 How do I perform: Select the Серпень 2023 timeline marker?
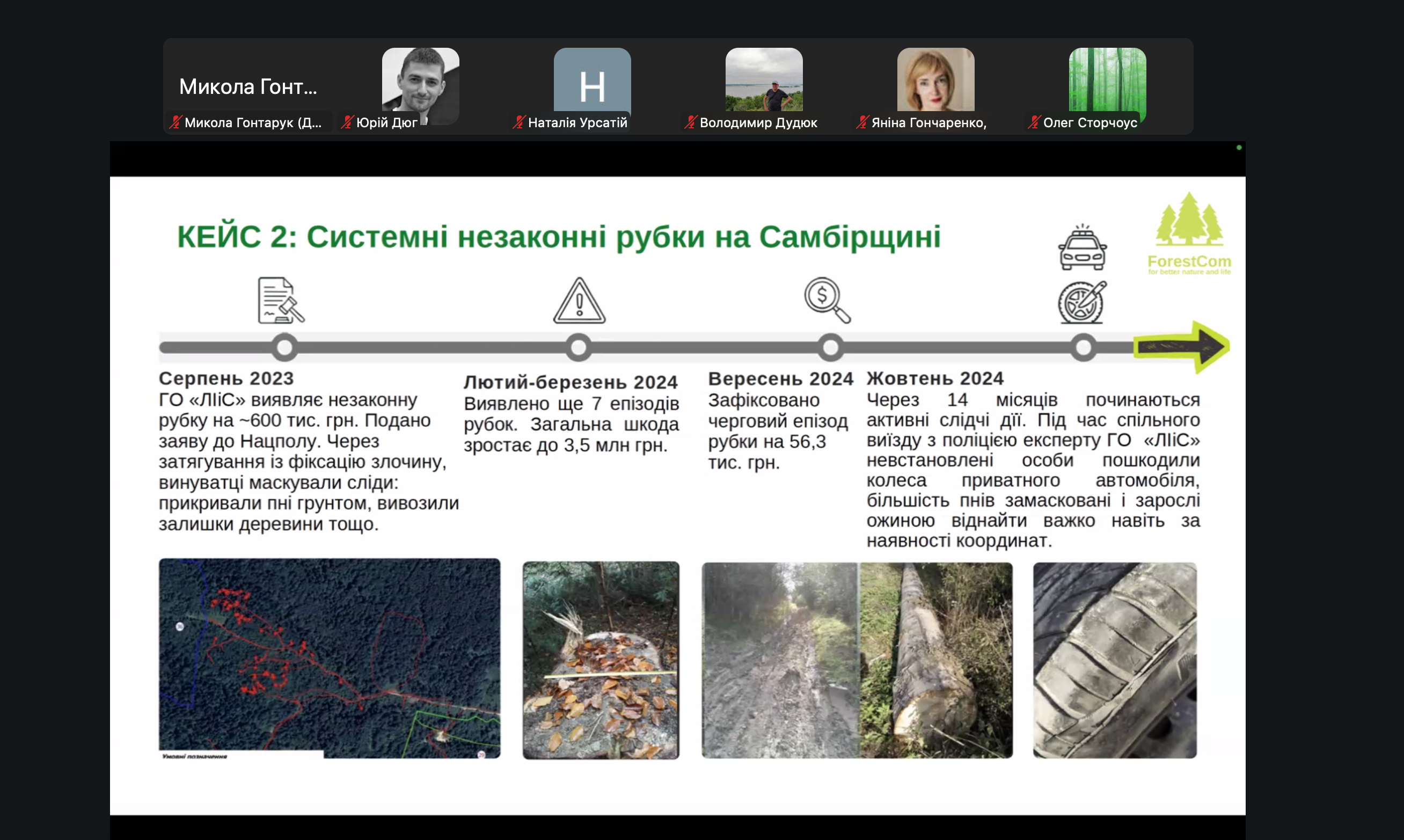point(284,347)
